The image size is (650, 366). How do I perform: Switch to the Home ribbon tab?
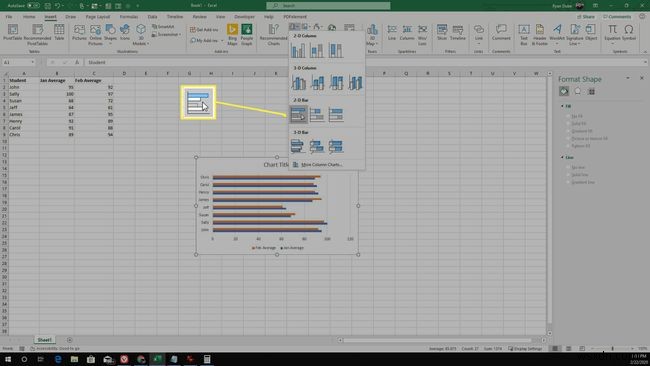tap(29, 17)
